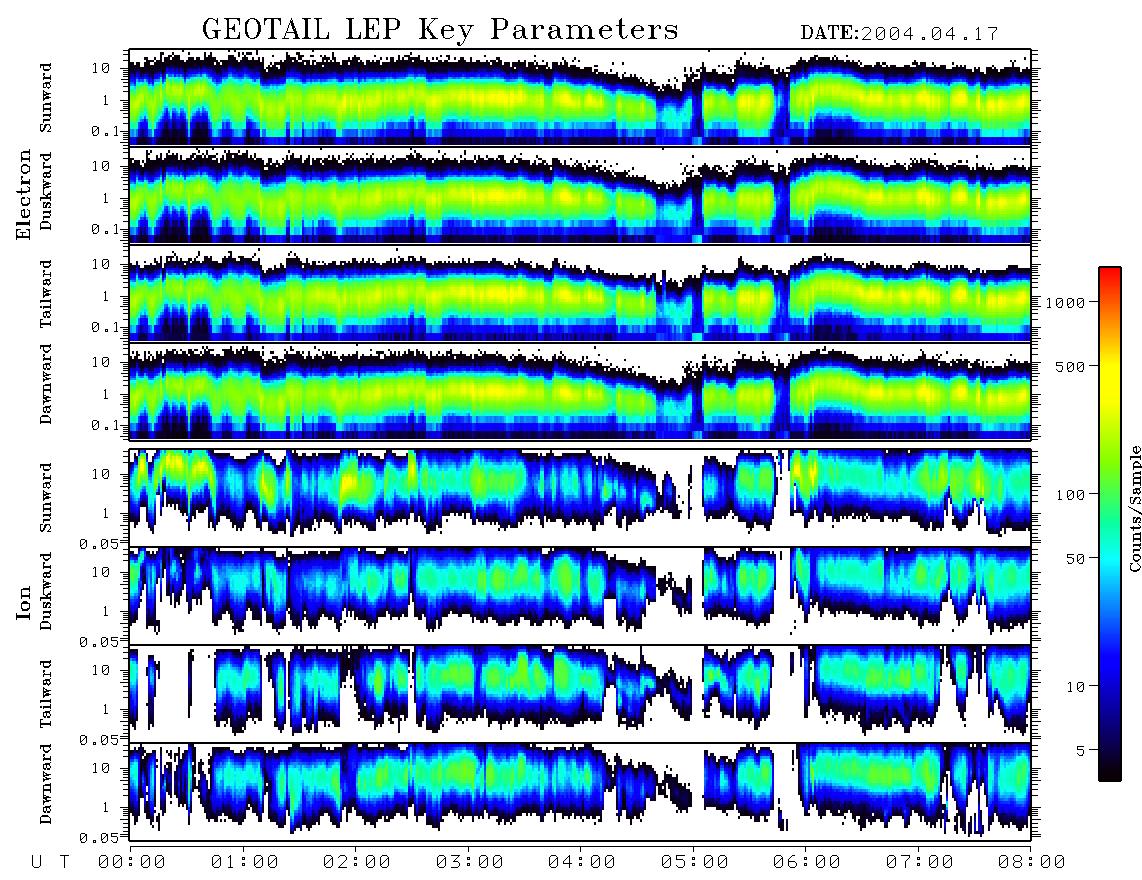Click the 07:00 time tick label
The width and height of the screenshot is (1142, 880).
coord(920,862)
